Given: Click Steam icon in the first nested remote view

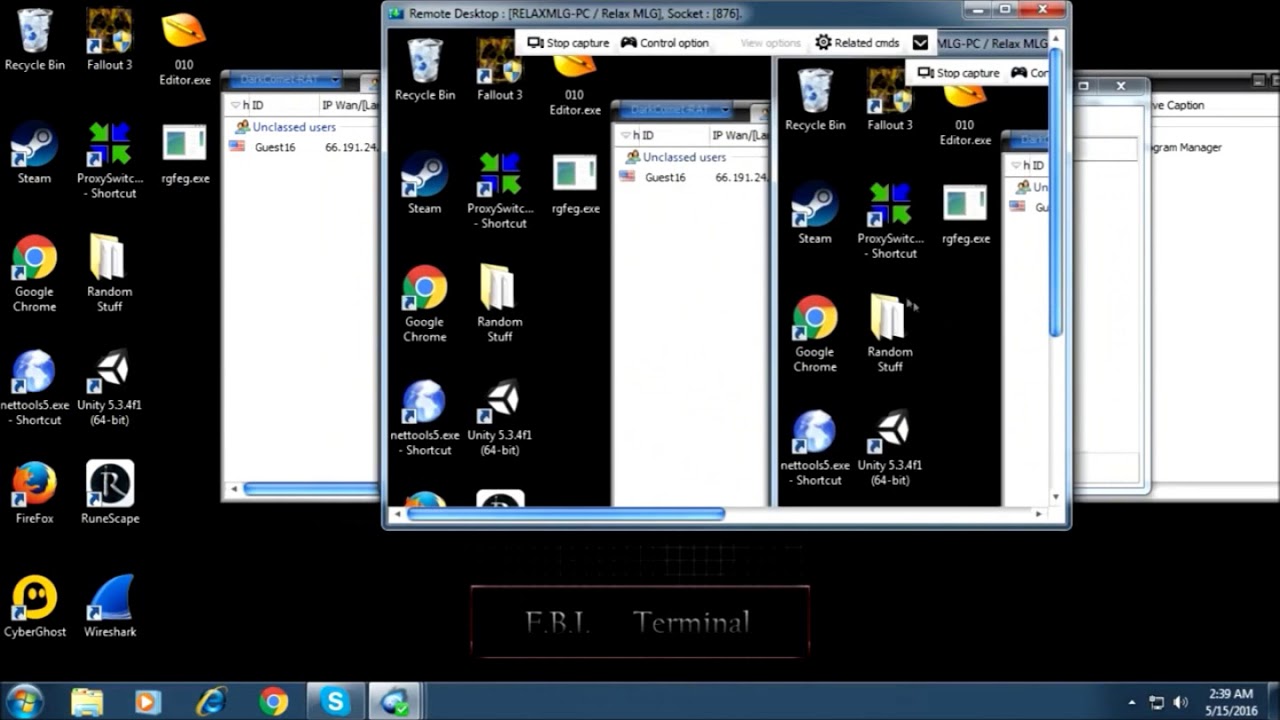Looking at the screenshot, I should point(424,183).
